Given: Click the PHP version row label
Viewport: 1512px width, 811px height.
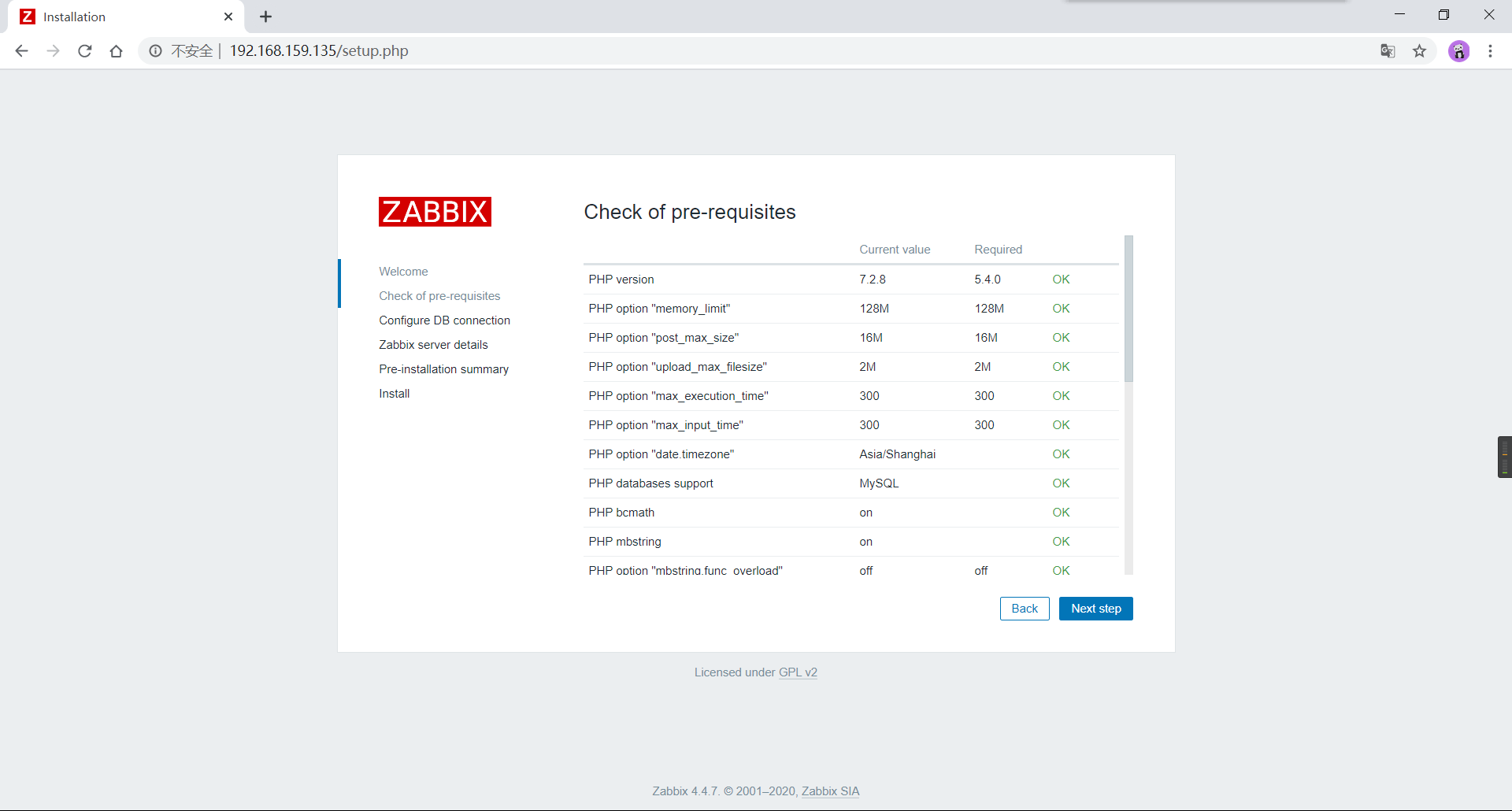Looking at the screenshot, I should pyautogui.click(x=621, y=280).
